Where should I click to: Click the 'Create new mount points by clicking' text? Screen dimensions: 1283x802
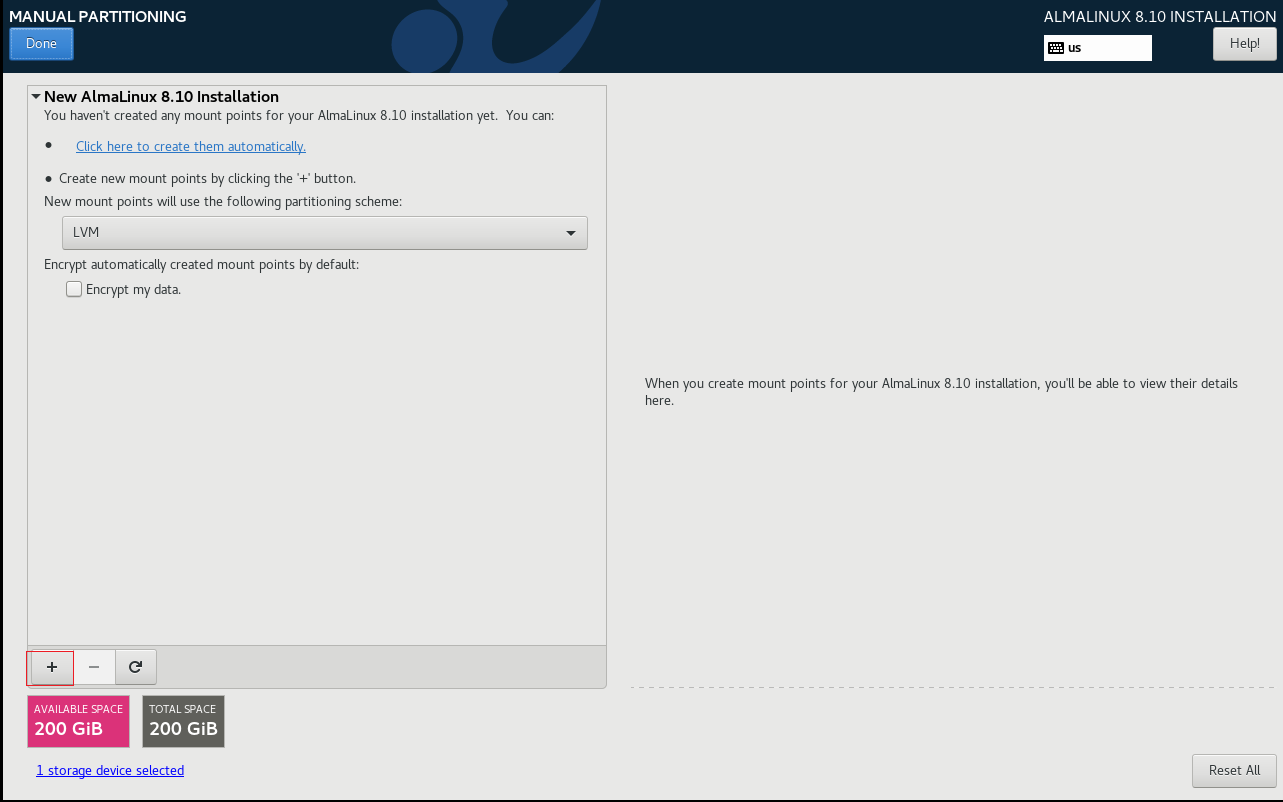click(x=207, y=179)
